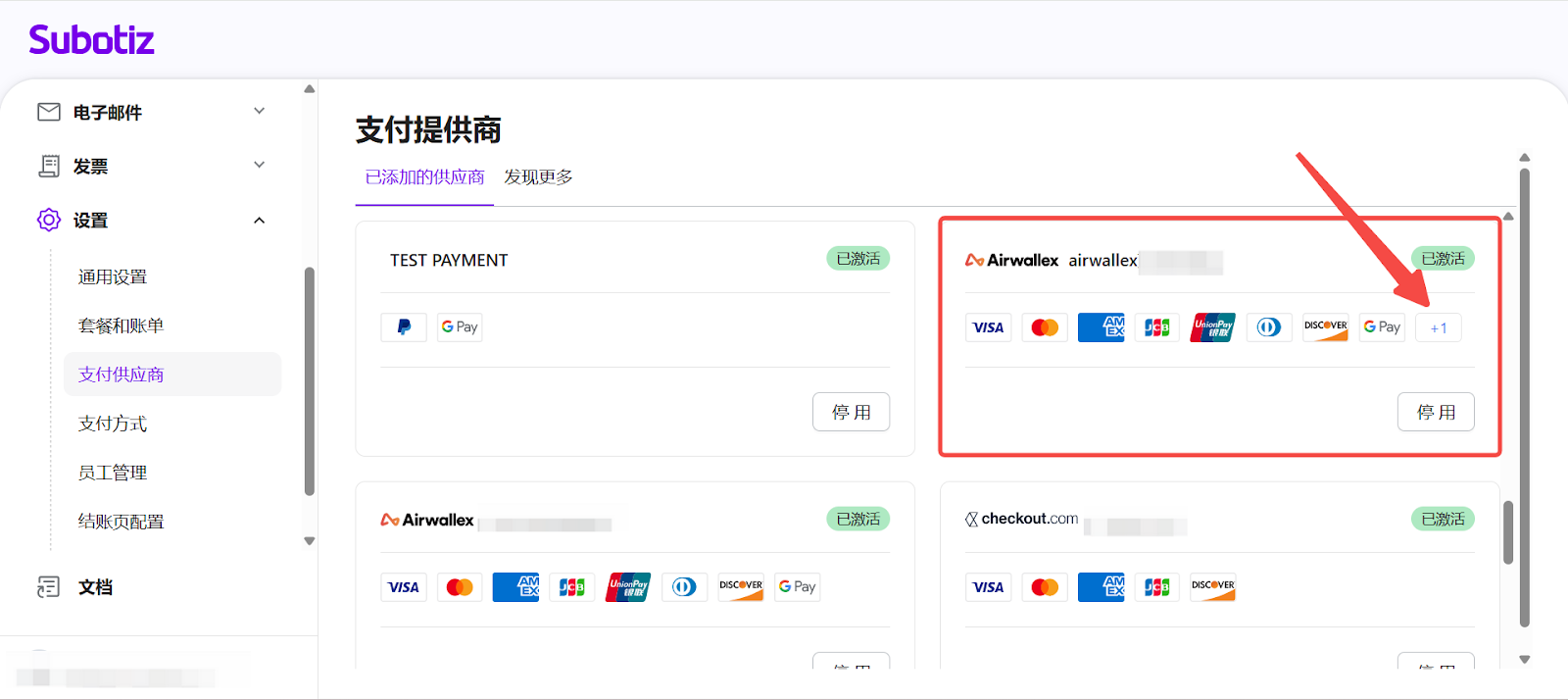Screen dimensions: 1568x700
Task: Click the Discover icon in checkout.com card
Action: coord(1213,587)
